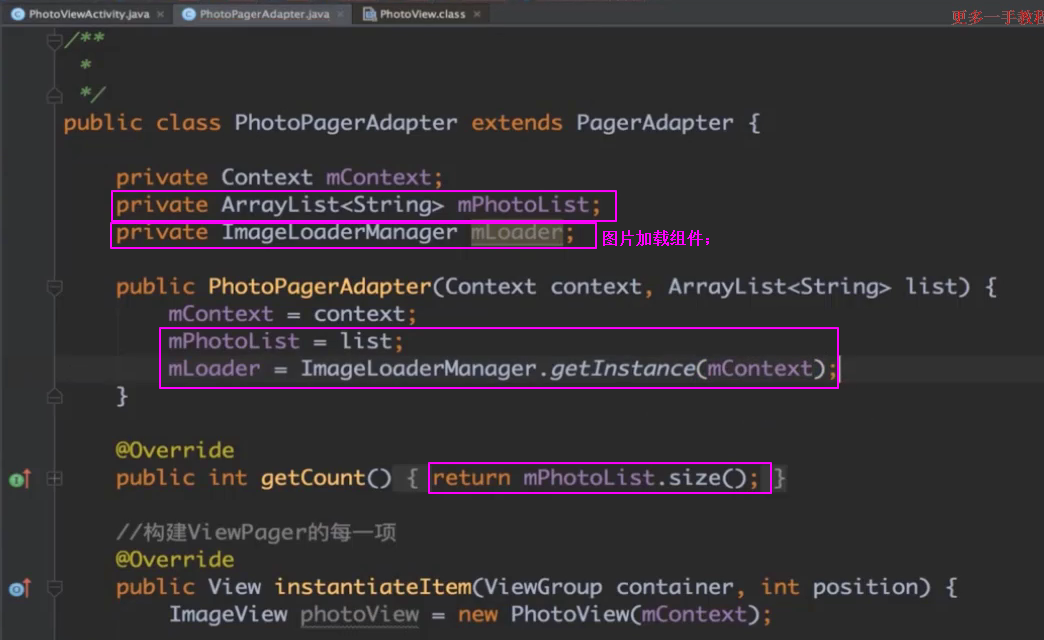Viewport: 1044px width, 640px height.
Task: Click the 'ViewGroup container' parameter
Action: (x=609, y=587)
